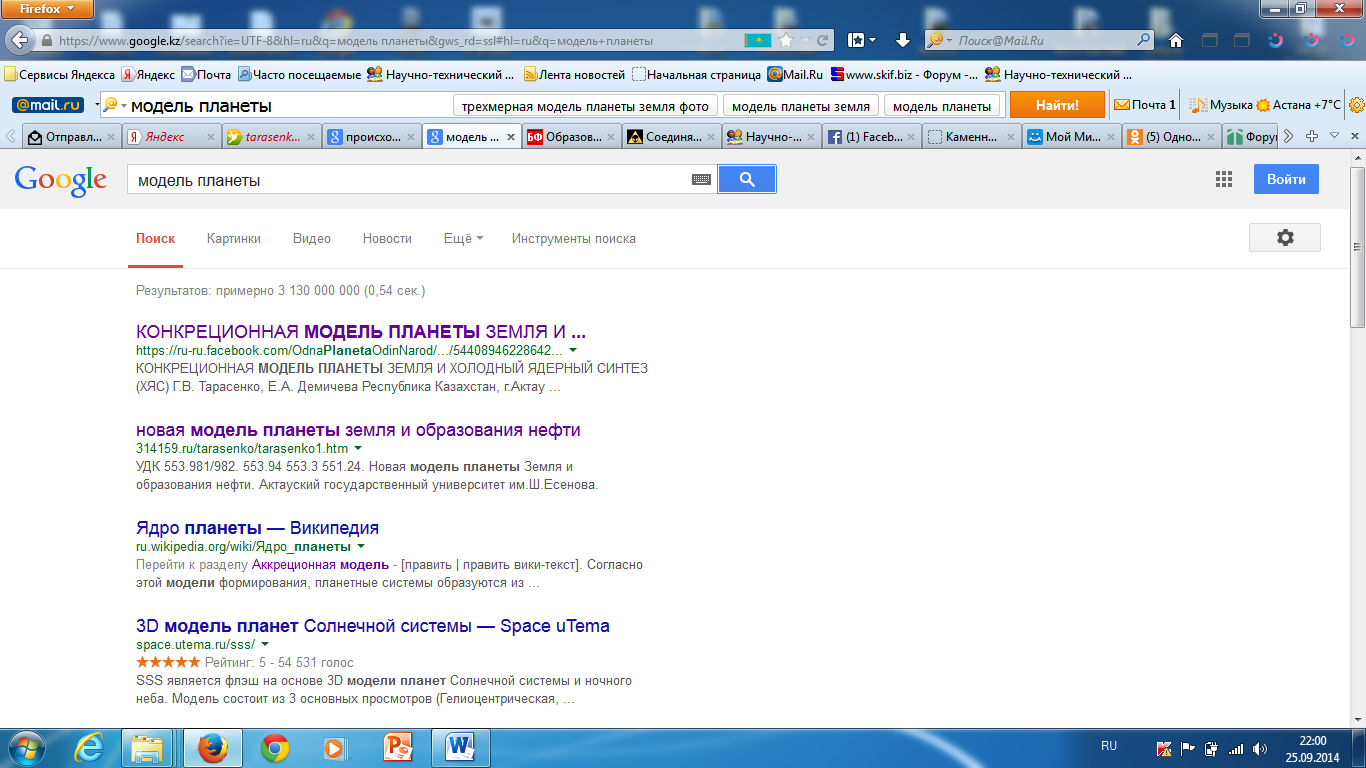The image size is (1366, 768).
Task: Open the downloads arrow icon
Action: [x=902, y=40]
